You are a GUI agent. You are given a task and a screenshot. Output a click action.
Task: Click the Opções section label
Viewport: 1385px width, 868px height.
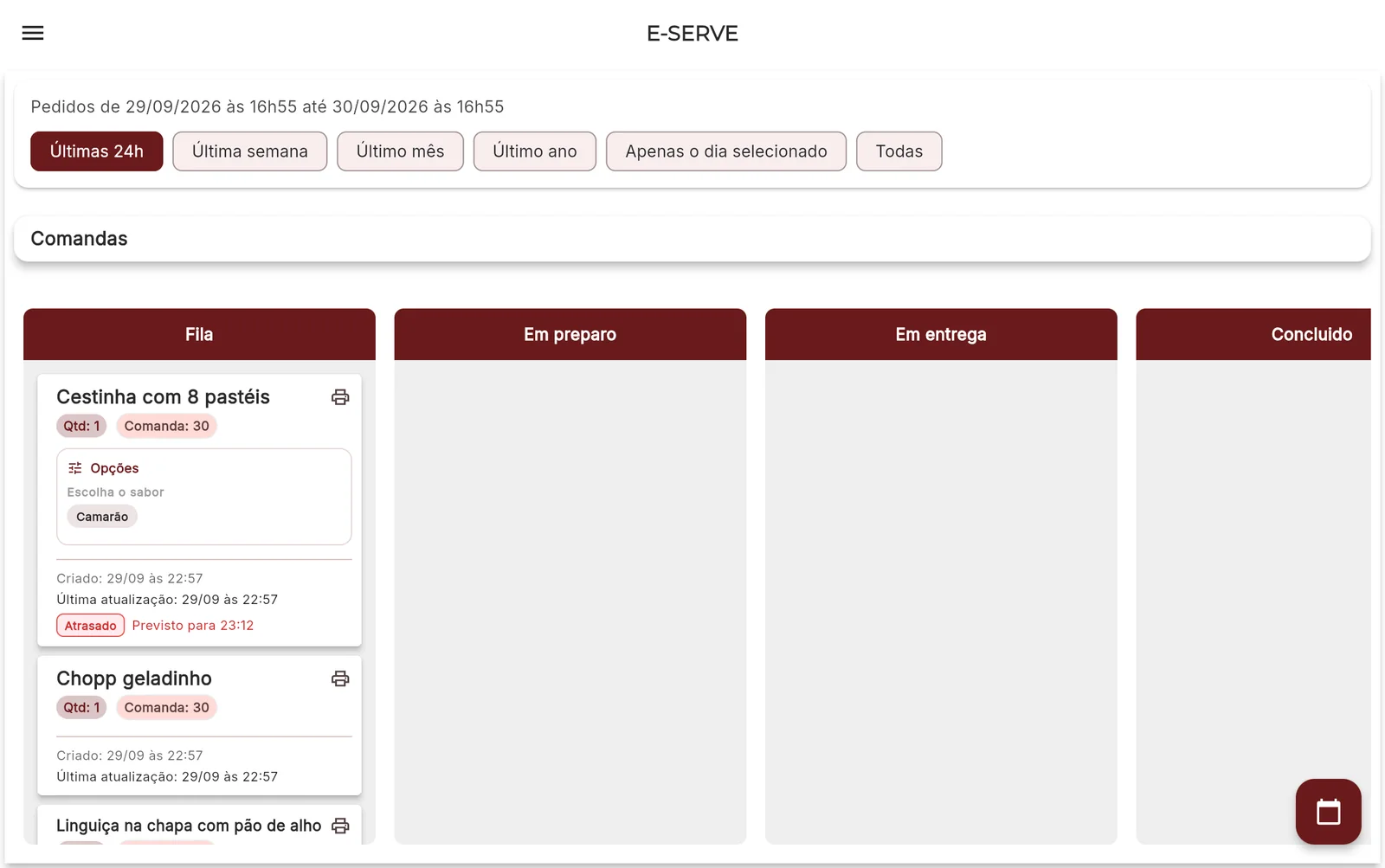click(x=114, y=468)
